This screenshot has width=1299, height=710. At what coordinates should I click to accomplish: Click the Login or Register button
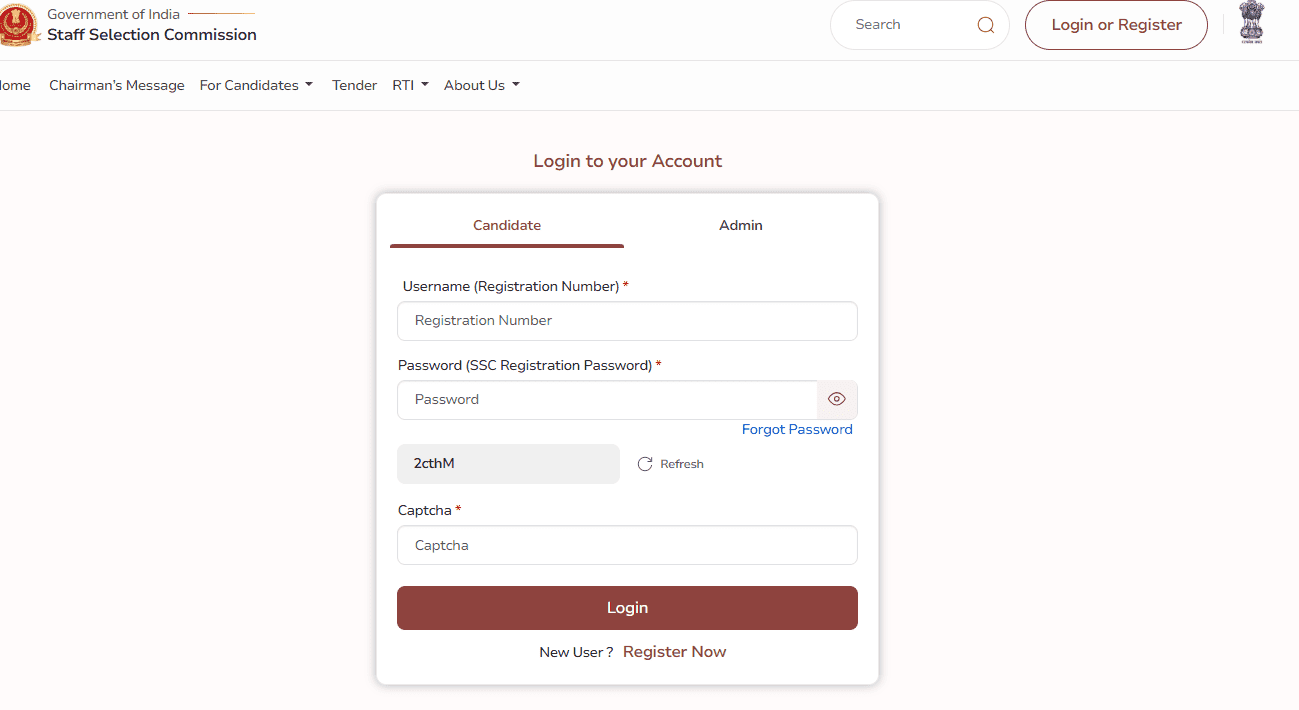pos(1116,25)
